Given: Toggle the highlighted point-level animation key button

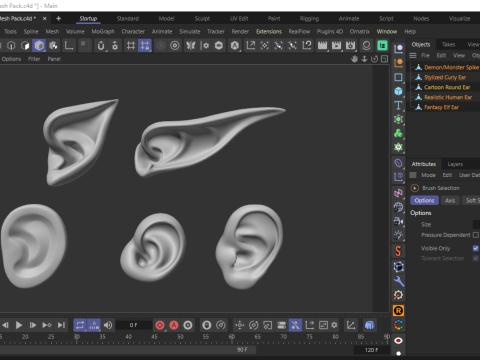Looking at the screenshot, I should click(295, 325).
